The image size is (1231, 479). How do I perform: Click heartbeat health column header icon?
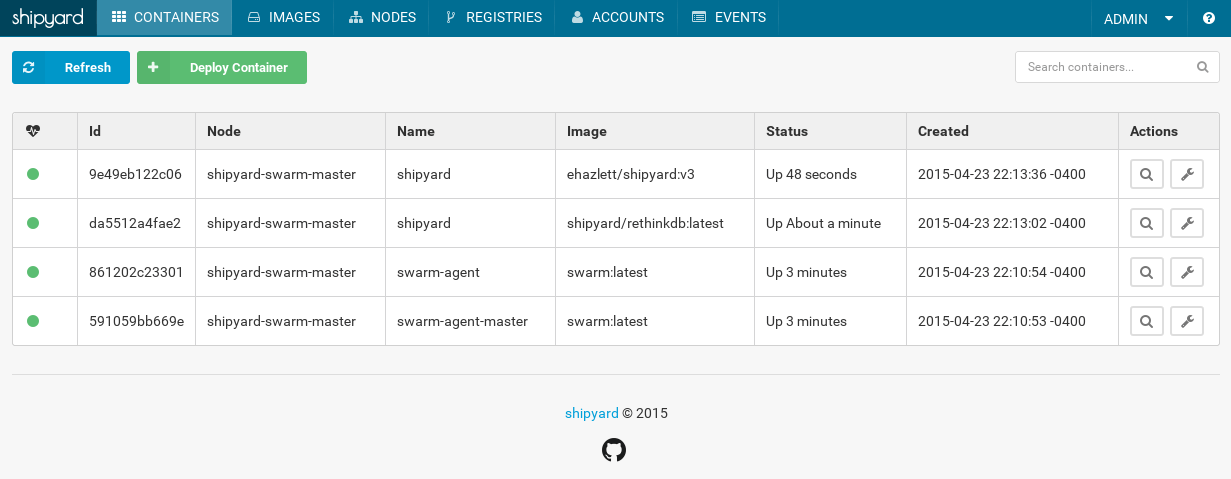coord(34,131)
